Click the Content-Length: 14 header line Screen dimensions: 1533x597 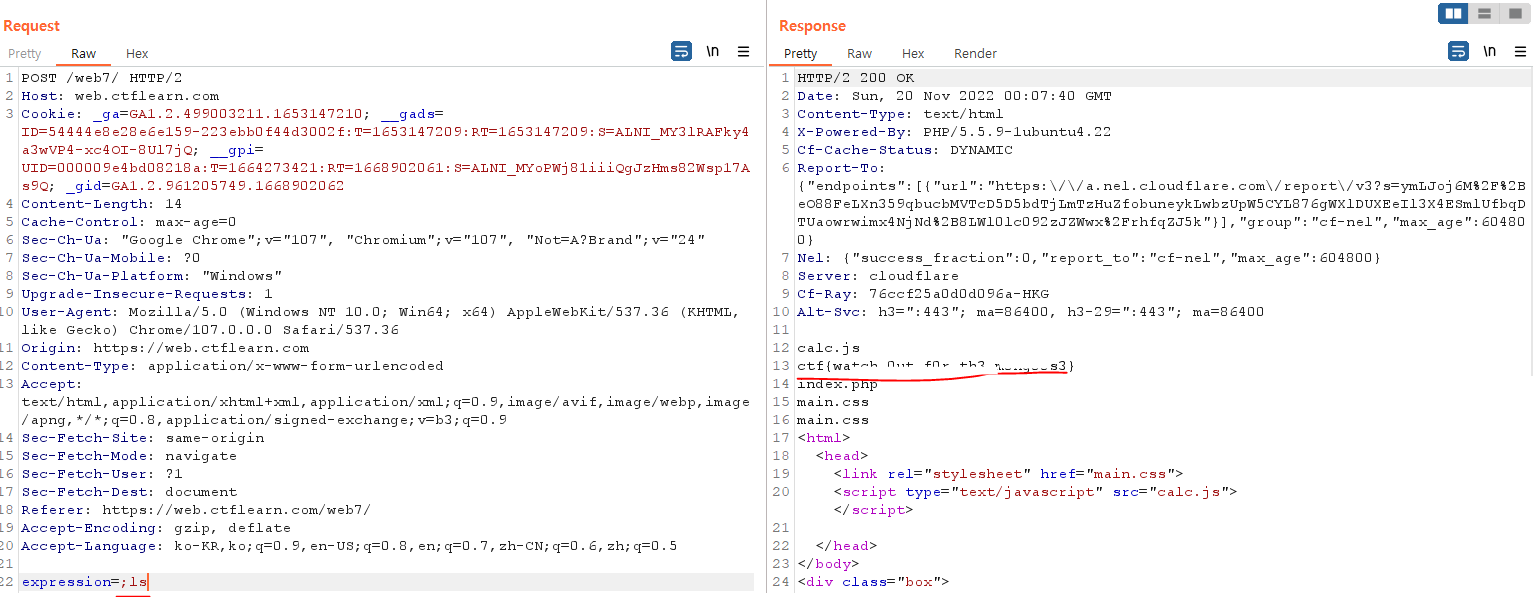tap(101, 204)
